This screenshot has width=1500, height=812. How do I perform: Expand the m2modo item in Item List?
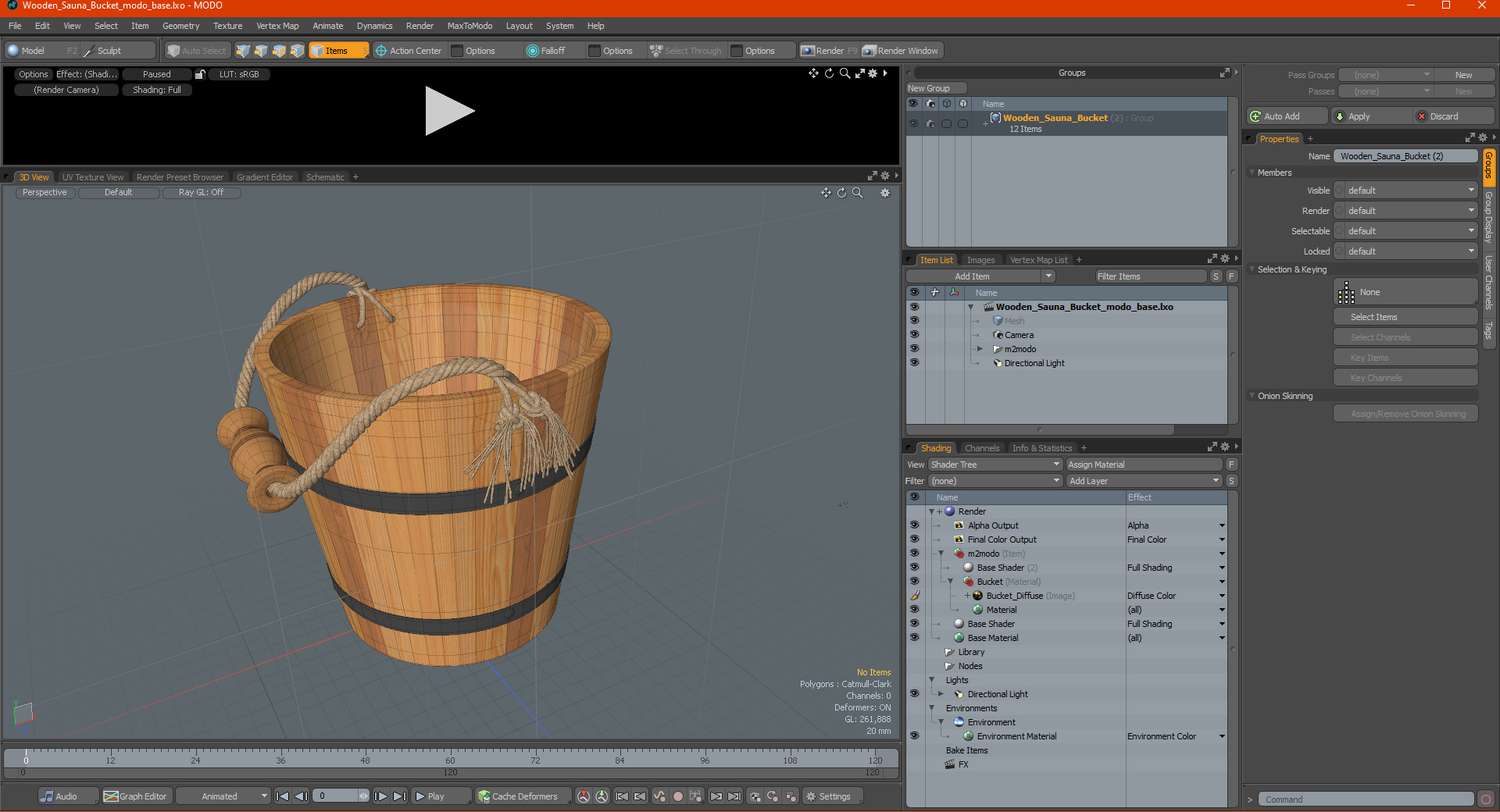coord(980,349)
